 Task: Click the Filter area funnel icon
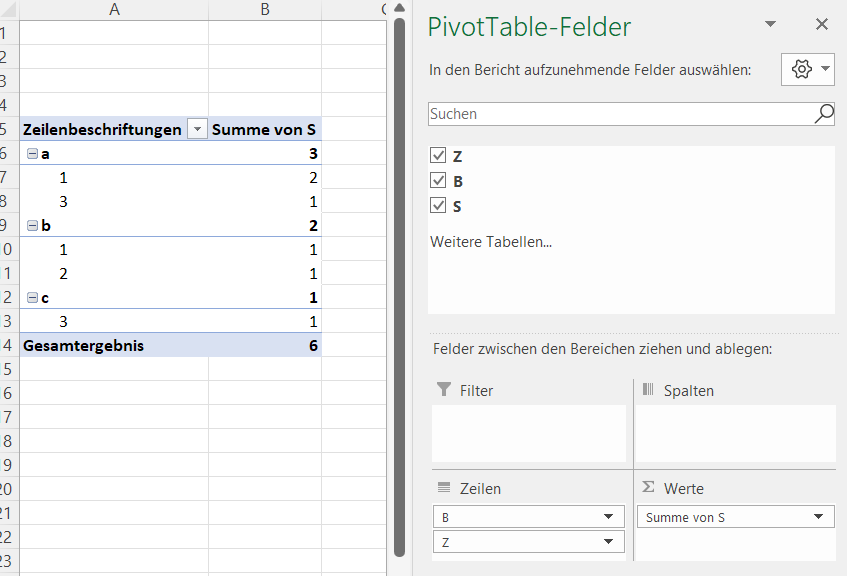444,390
